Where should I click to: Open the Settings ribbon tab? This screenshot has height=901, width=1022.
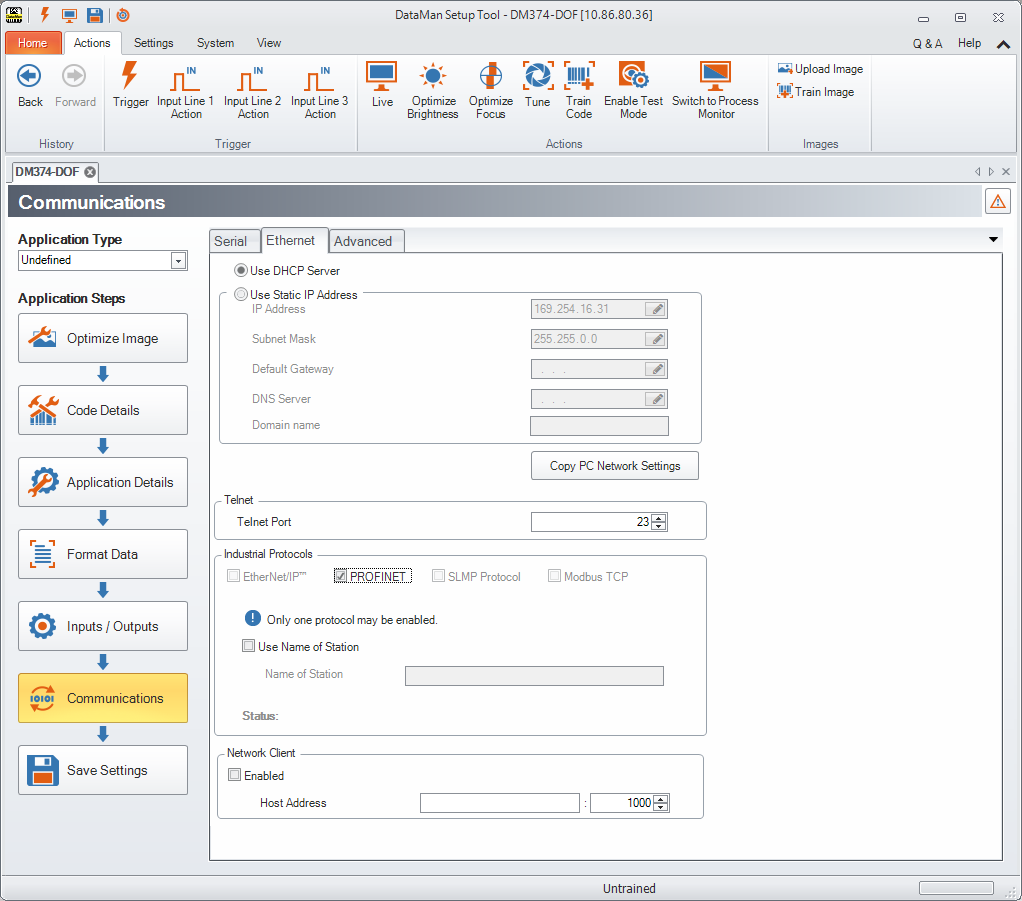click(153, 43)
